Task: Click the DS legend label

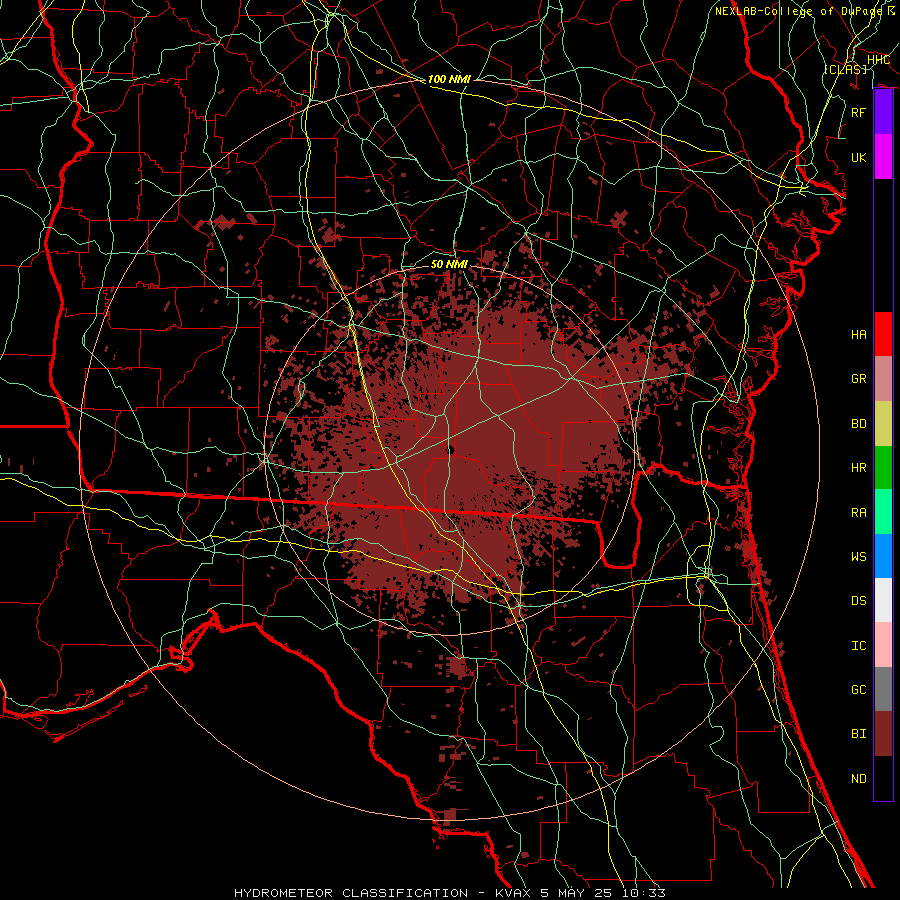Action: (x=859, y=601)
